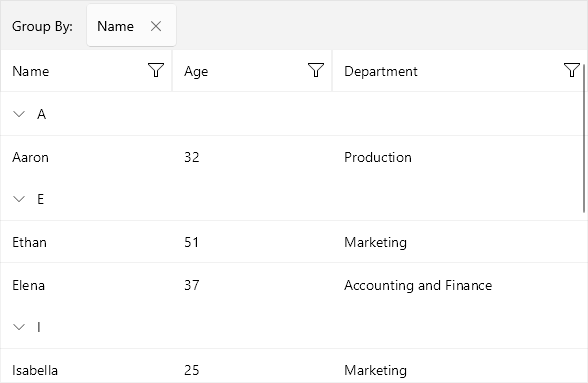This screenshot has width=588, height=383.
Task: Click the vertical scrollbar thumb
Action: tap(584, 138)
